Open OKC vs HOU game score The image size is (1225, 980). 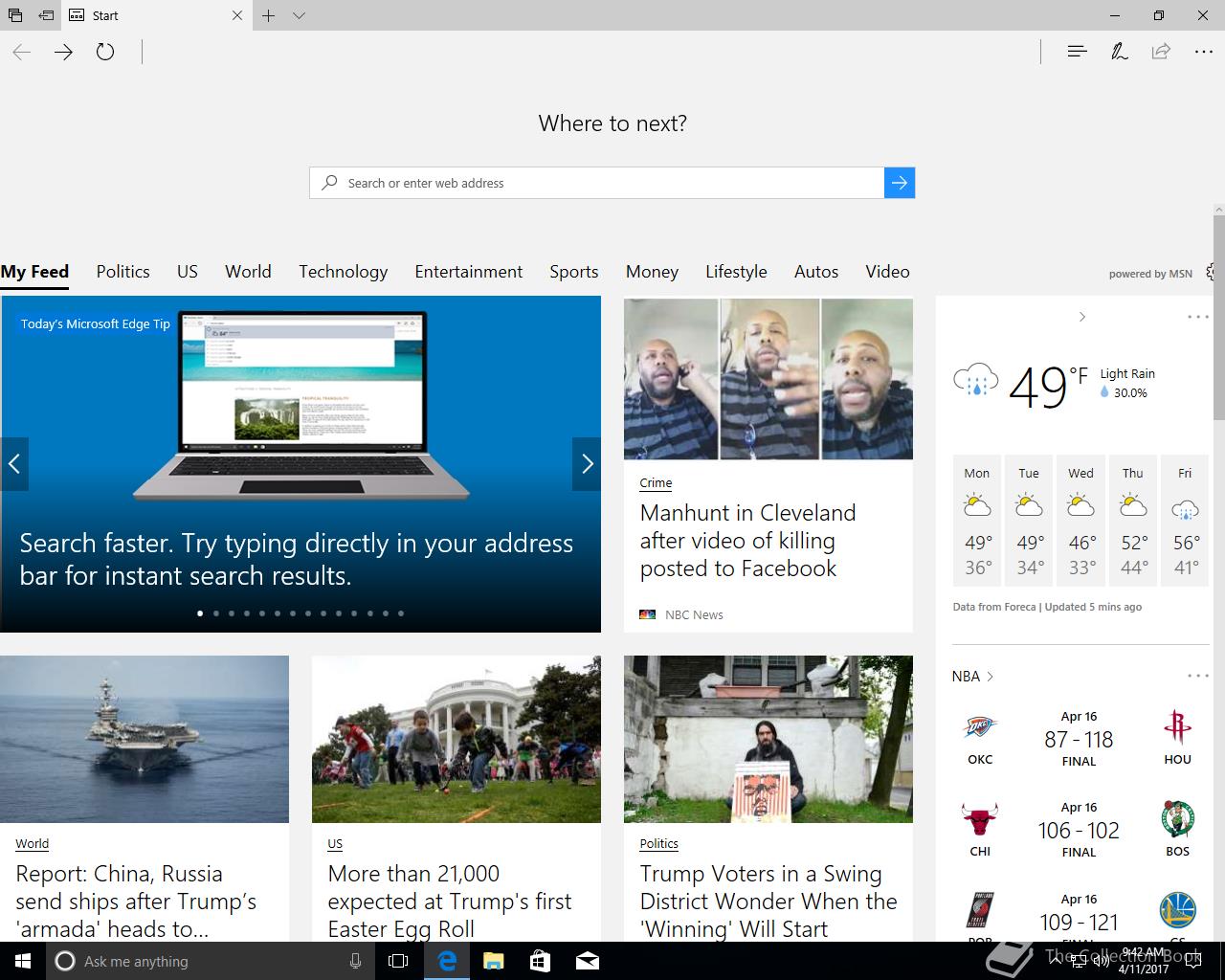[x=1079, y=739]
